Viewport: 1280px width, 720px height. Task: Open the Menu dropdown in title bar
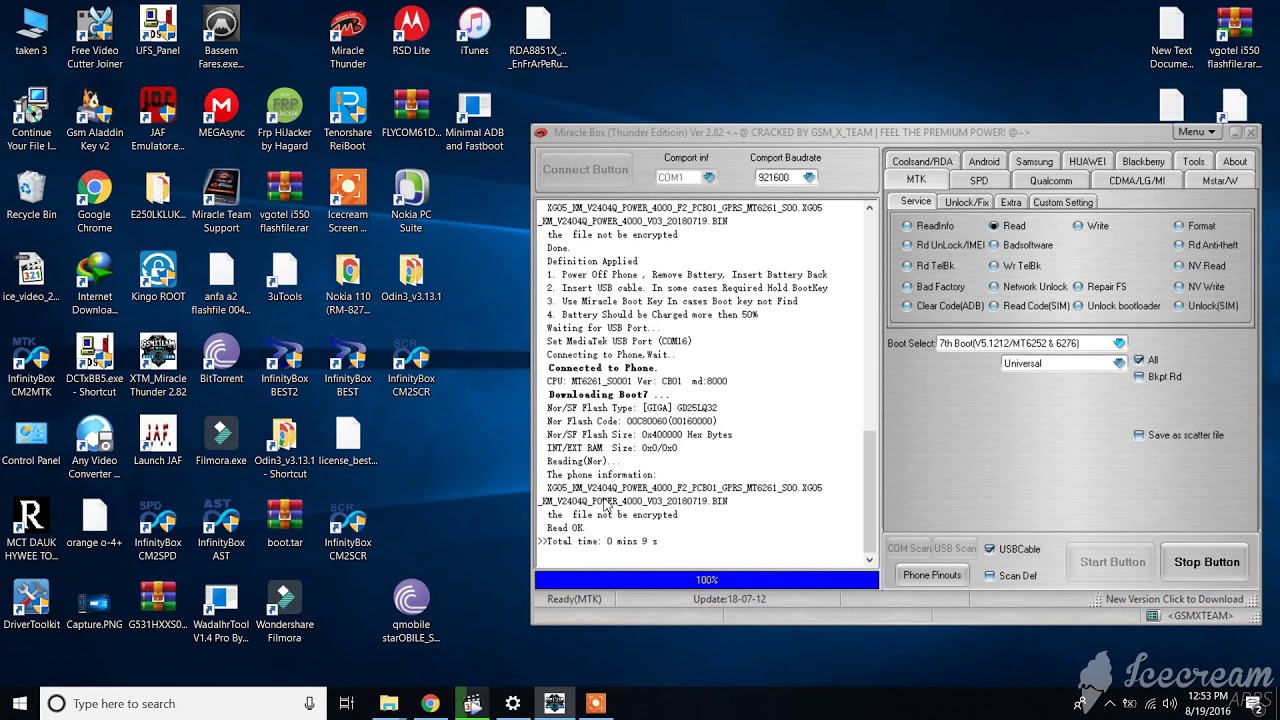pos(1196,132)
